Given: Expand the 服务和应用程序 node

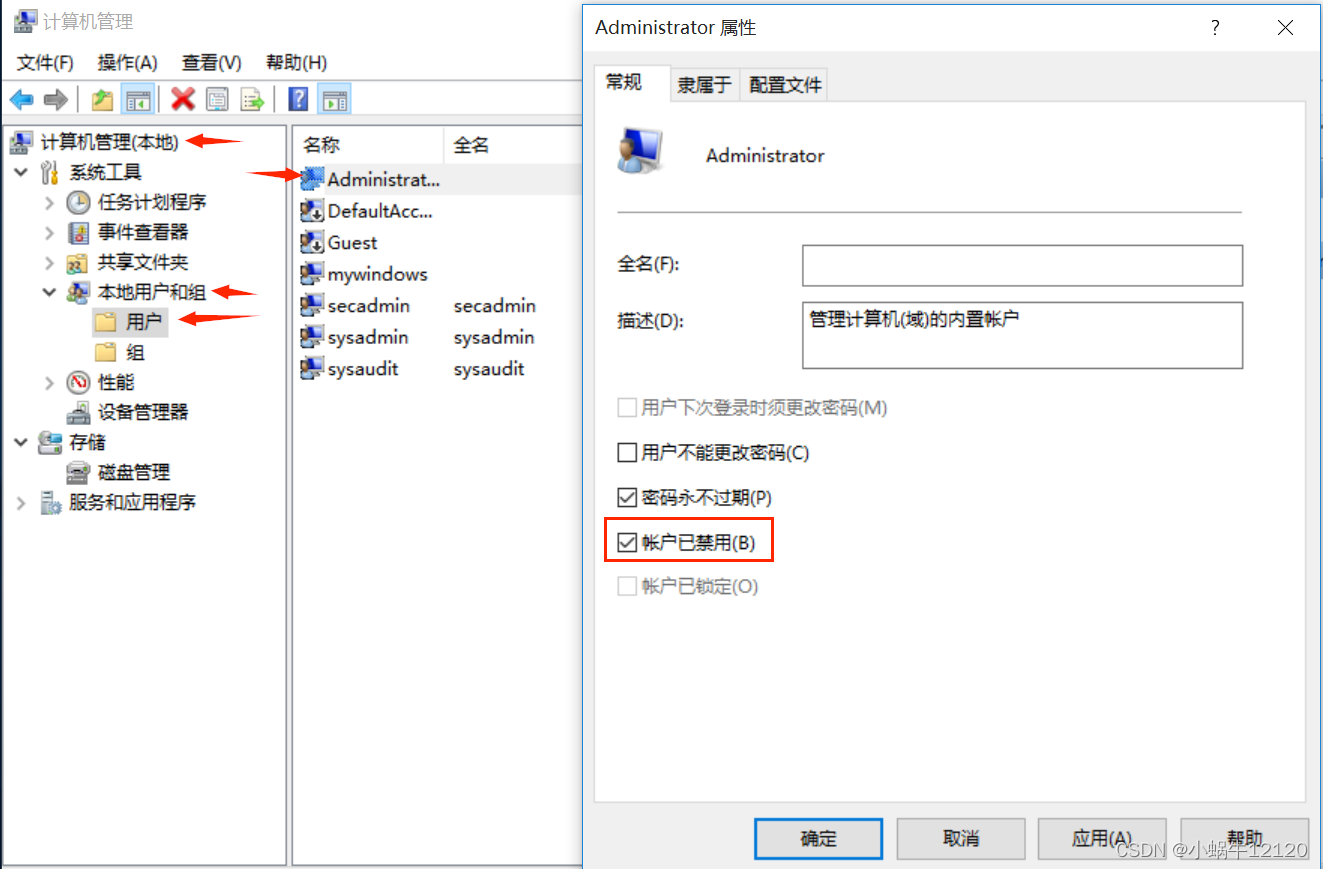Looking at the screenshot, I should click(x=21, y=502).
